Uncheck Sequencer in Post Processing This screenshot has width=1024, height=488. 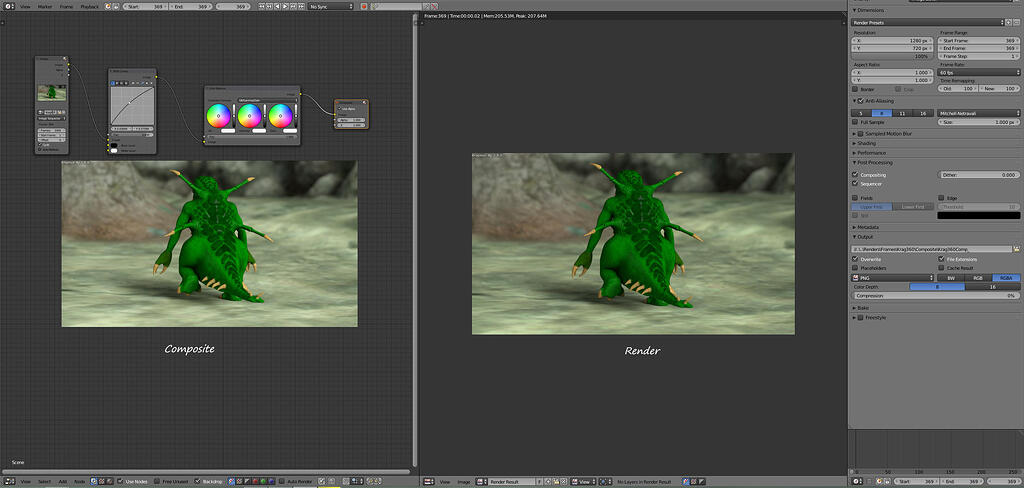click(x=856, y=184)
